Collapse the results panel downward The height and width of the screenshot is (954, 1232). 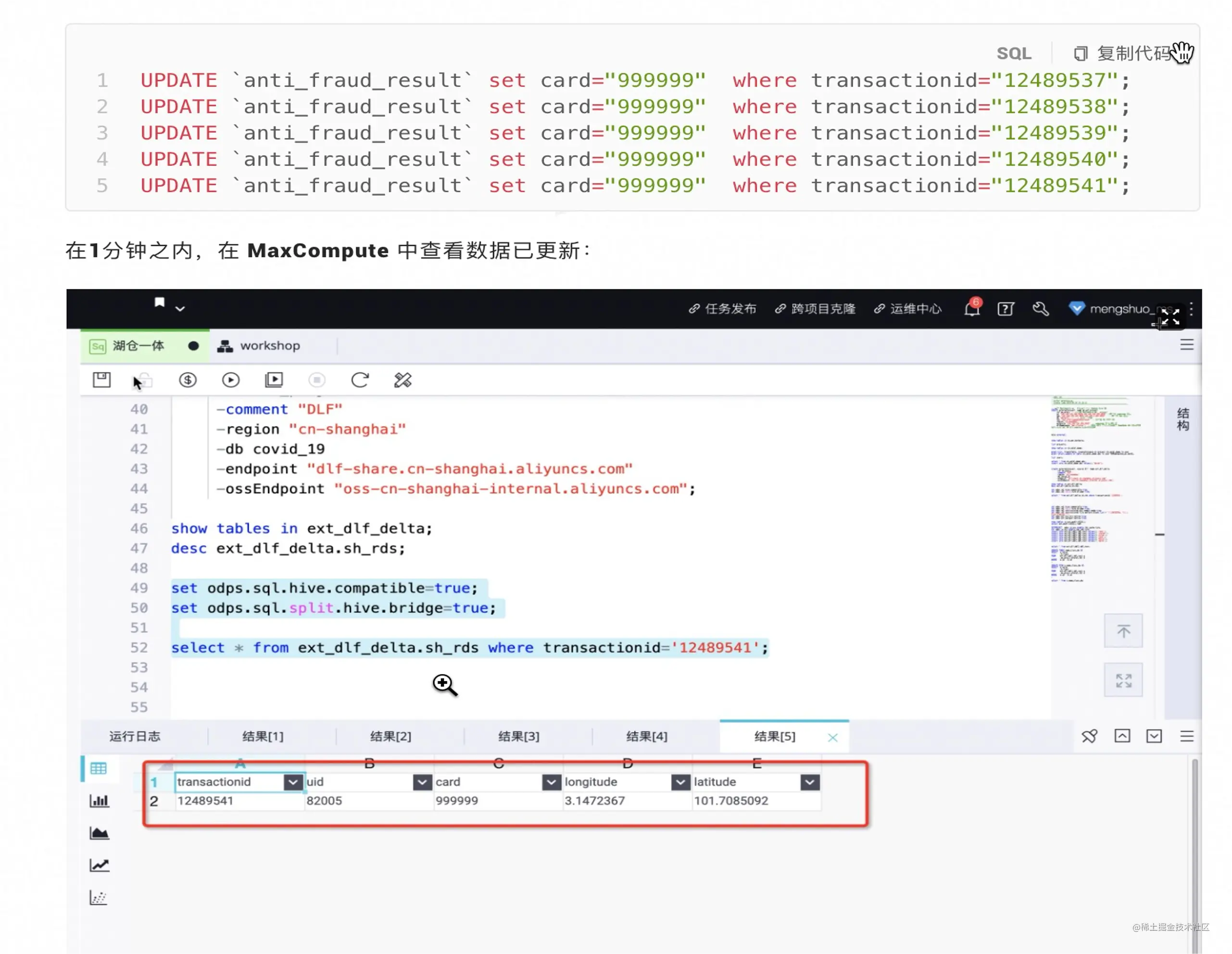[x=1154, y=736]
